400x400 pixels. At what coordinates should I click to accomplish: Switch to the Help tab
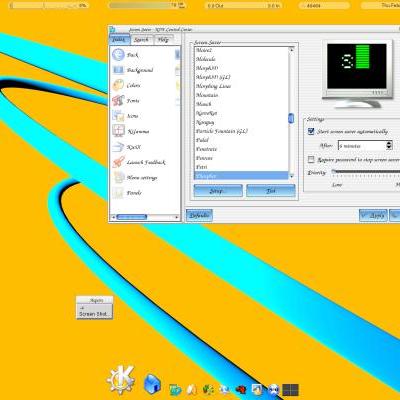pyautogui.click(x=163, y=40)
